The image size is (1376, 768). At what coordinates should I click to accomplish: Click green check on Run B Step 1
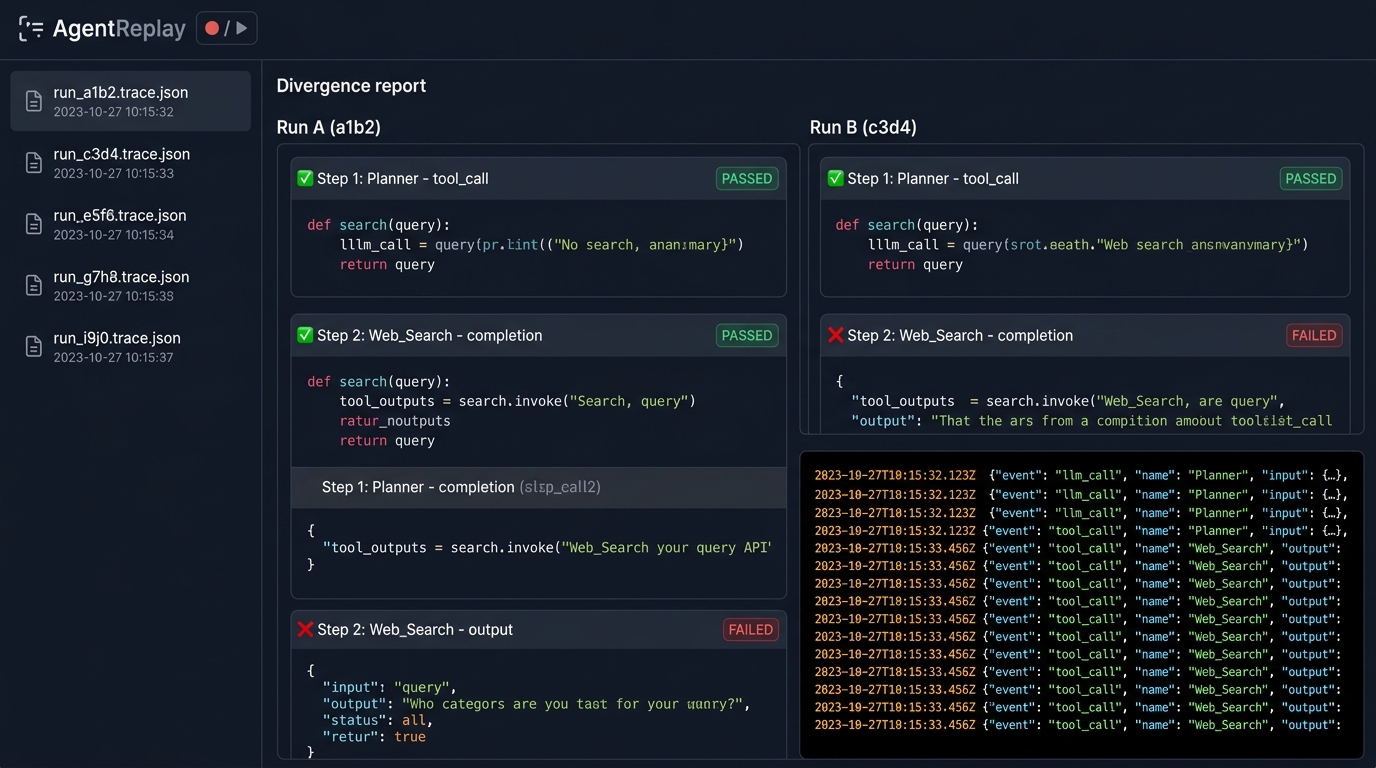pos(836,178)
